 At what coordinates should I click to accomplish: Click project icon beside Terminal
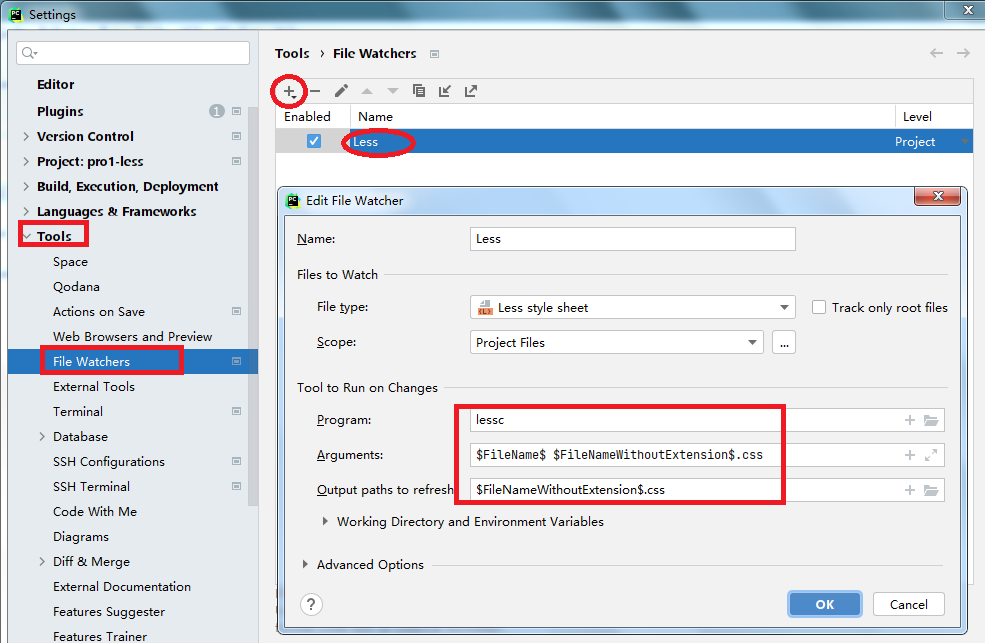(237, 411)
